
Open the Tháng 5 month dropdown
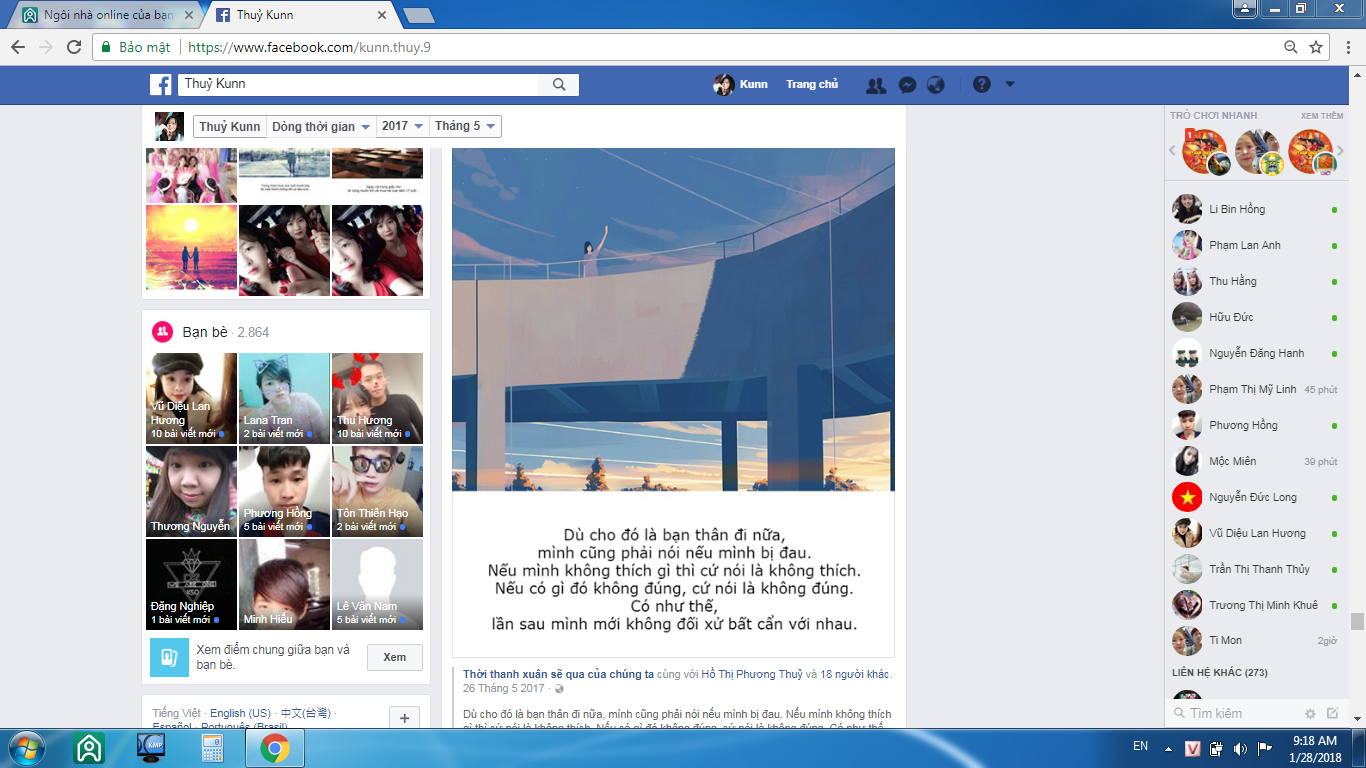pyautogui.click(x=465, y=126)
